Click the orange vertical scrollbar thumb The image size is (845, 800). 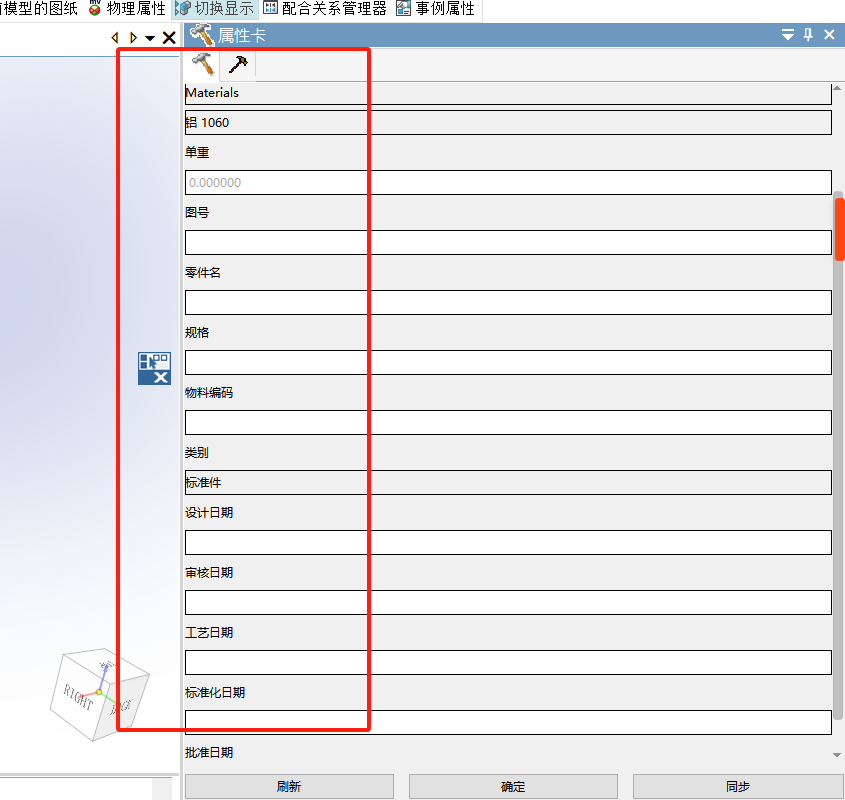tap(840, 229)
